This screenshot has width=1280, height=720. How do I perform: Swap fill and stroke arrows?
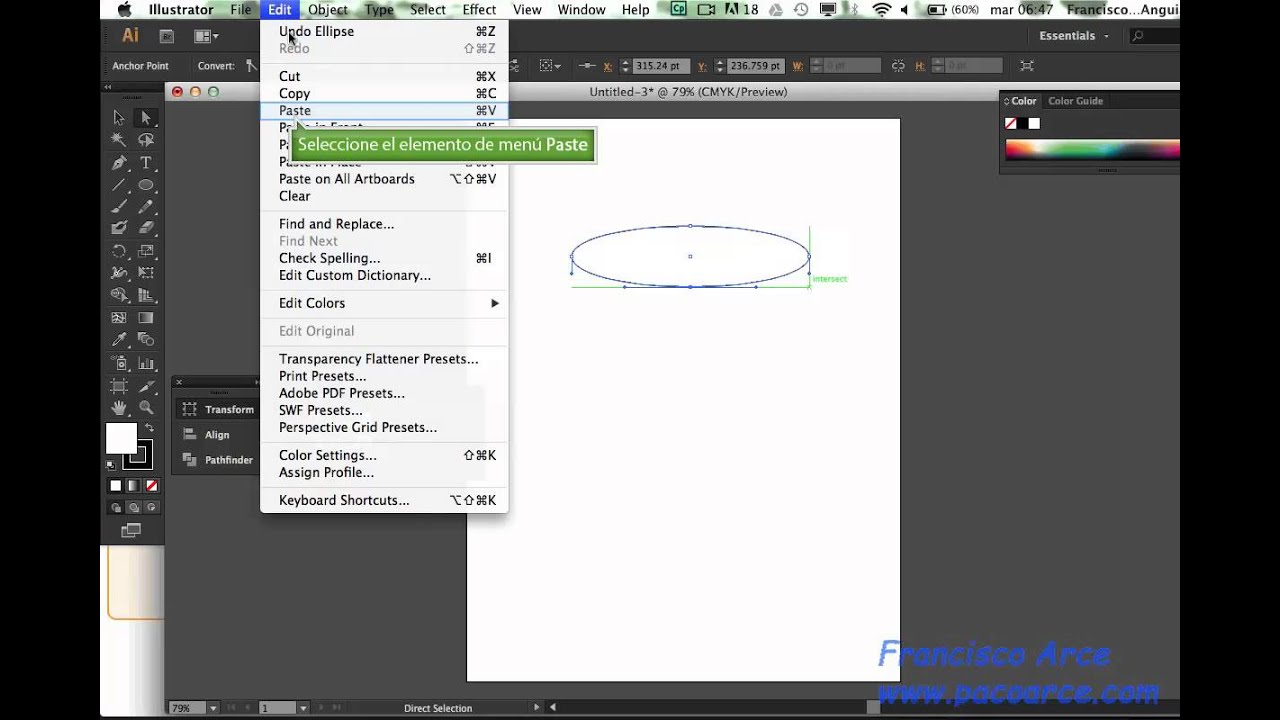(x=149, y=428)
